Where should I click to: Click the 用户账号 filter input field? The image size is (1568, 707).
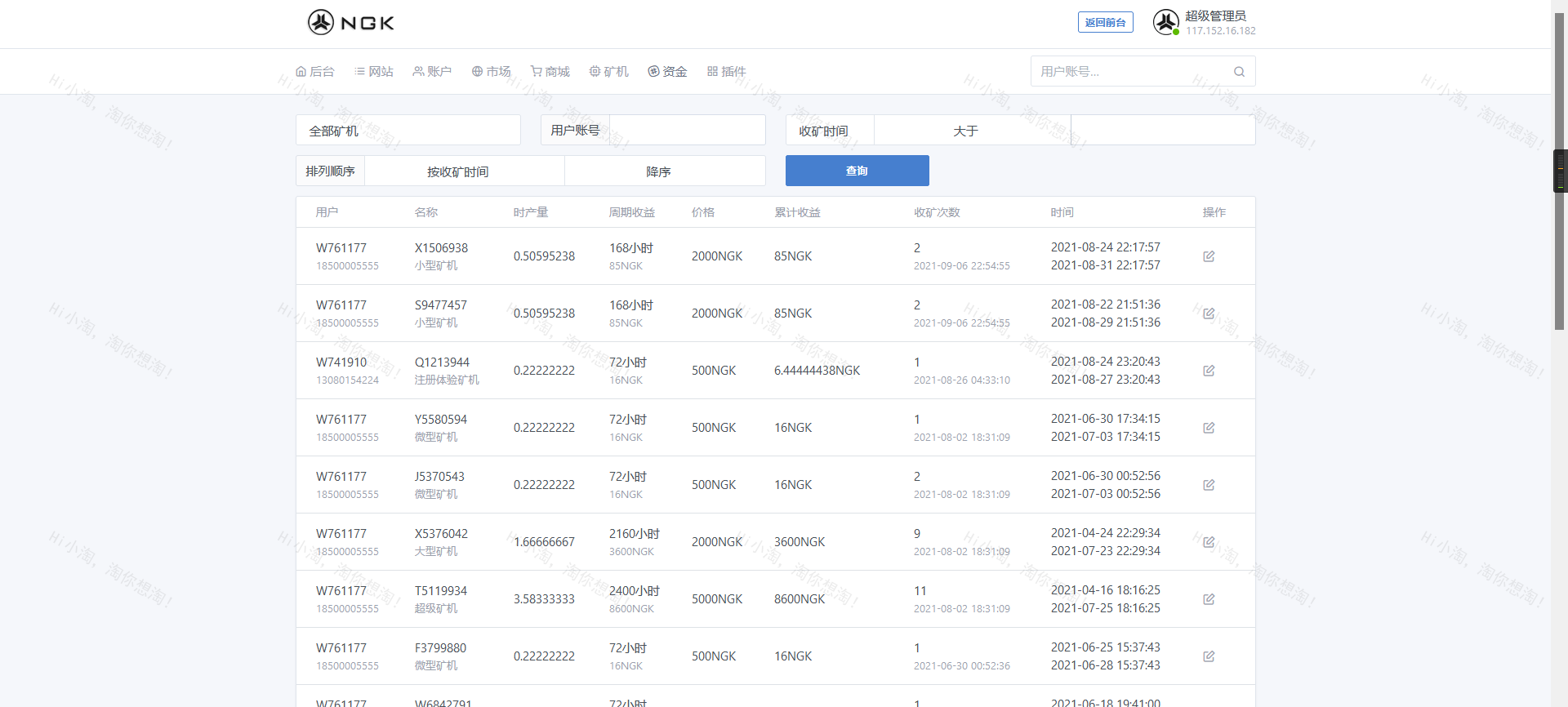[x=687, y=131]
